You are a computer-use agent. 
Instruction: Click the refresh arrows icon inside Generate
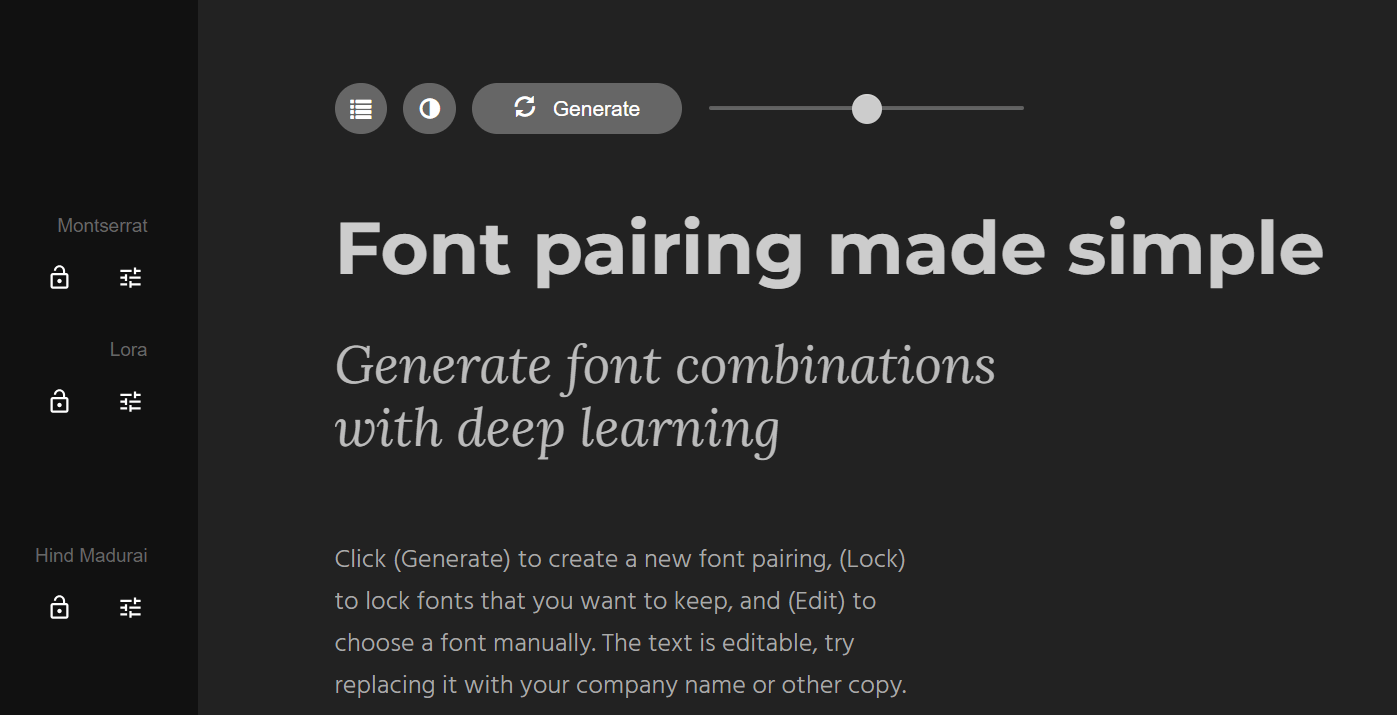pyautogui.click(x=525, y=107)
